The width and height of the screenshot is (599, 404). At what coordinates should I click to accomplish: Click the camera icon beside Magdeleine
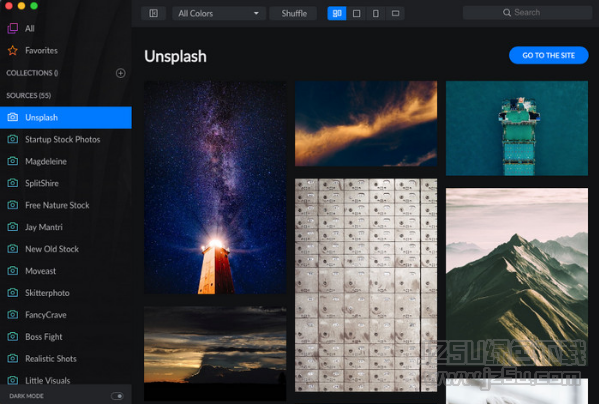13,161
